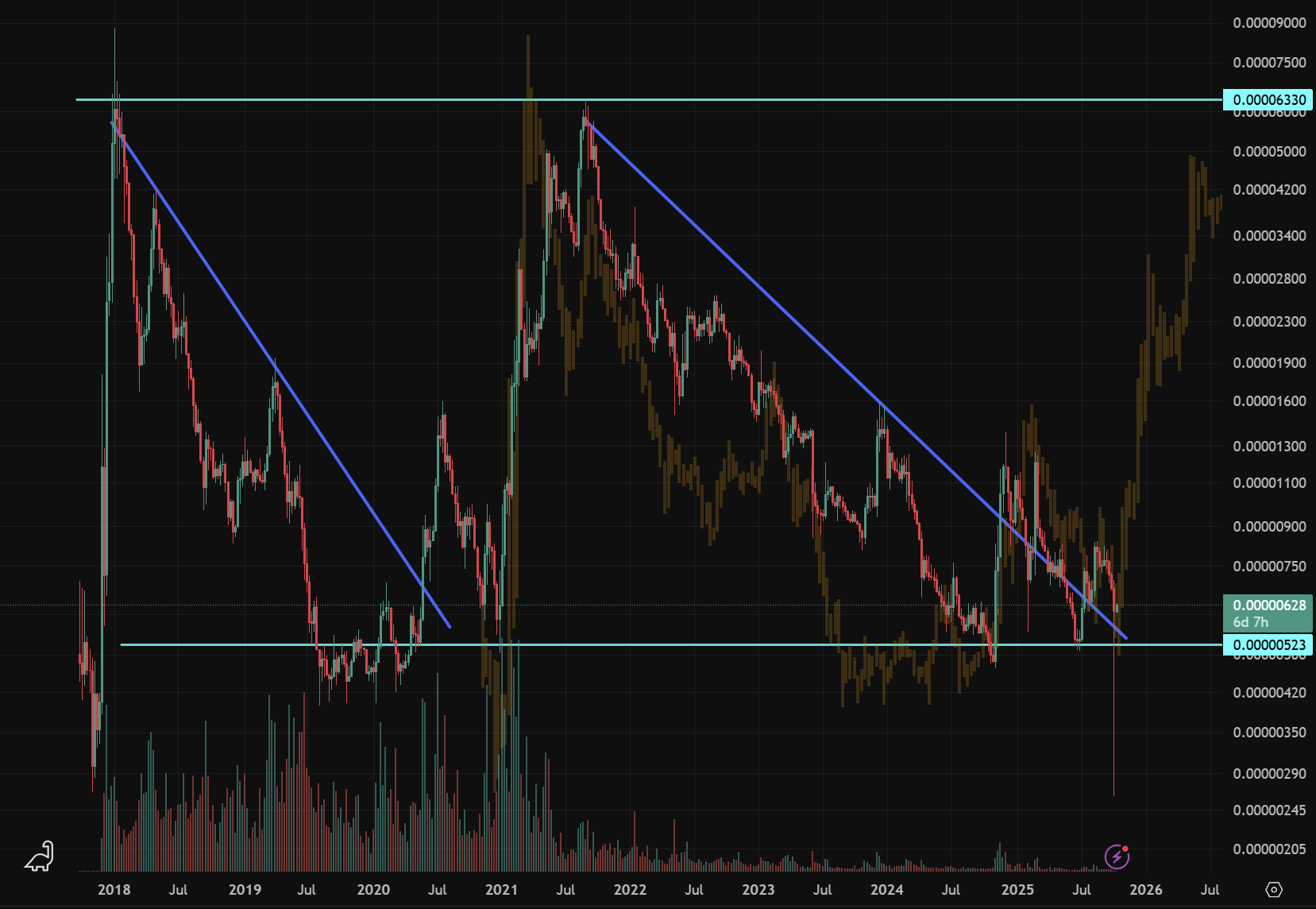
Task: Click the Jul label near the right axis edge
Action: (1210, 891)
